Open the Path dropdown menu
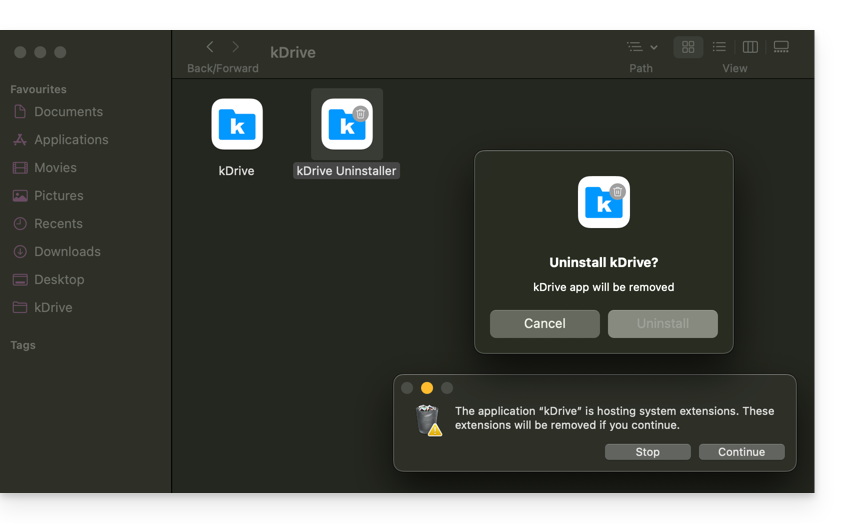This screenshot has width=845, height=523. [x=641, y=47]
